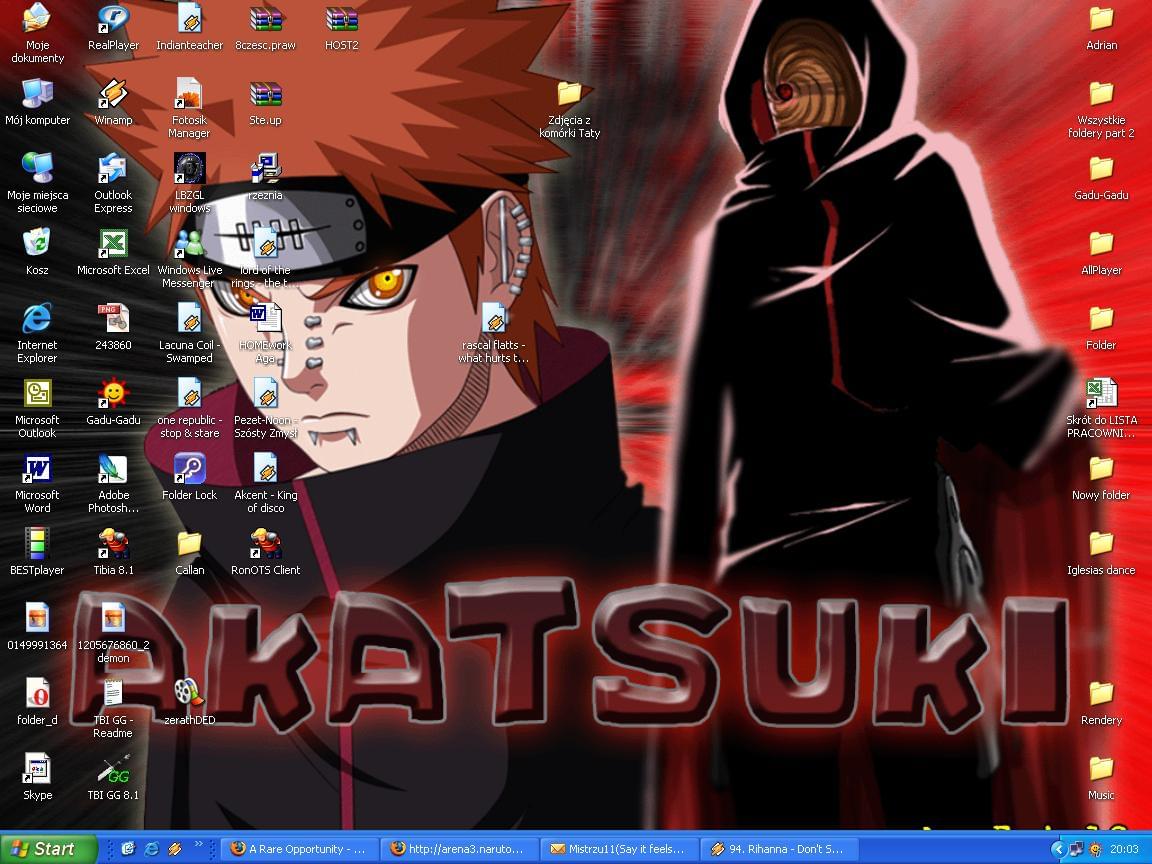Image resolution: width=1152 pixels, height=864 pixels.
Task: Select Outlook Express shortcut
Action: [113, 168]
